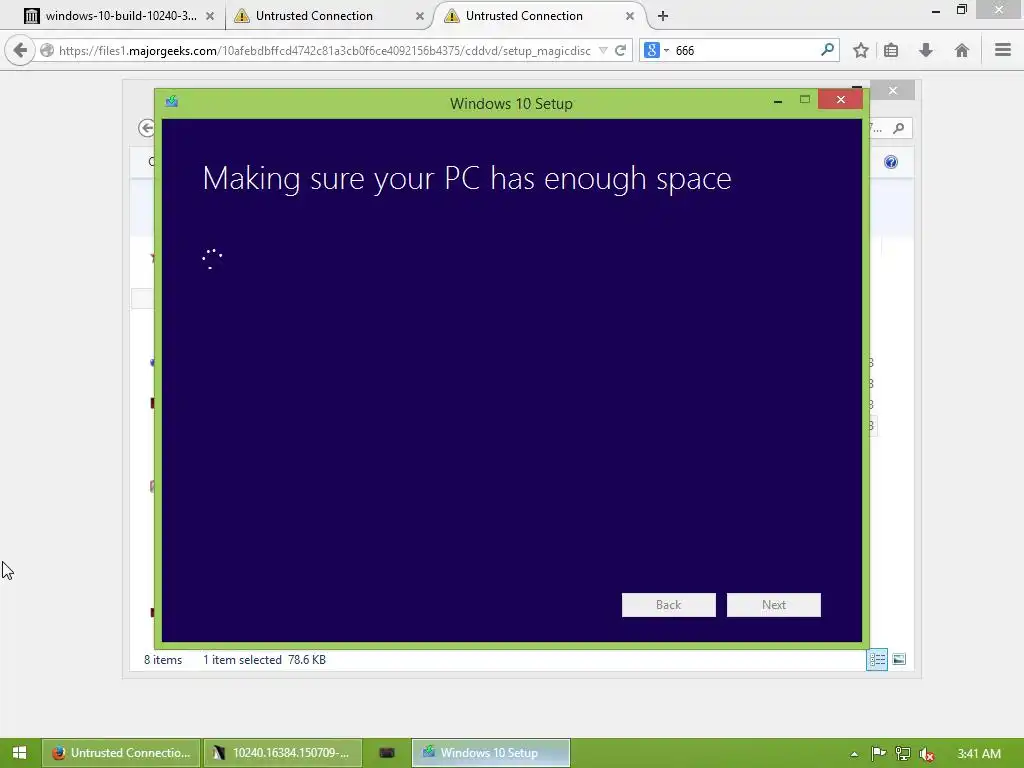Open 10240.16384.150709 taskbar item
Viewport: 1024px width, 768px height.
(282, 753)
